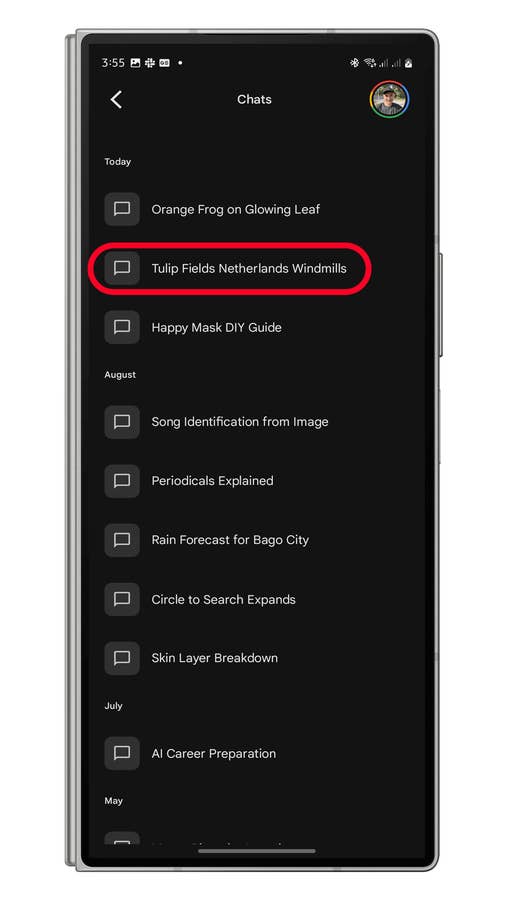Tap chat icon beside AI Career Preparation

click(x=122, y=753)
